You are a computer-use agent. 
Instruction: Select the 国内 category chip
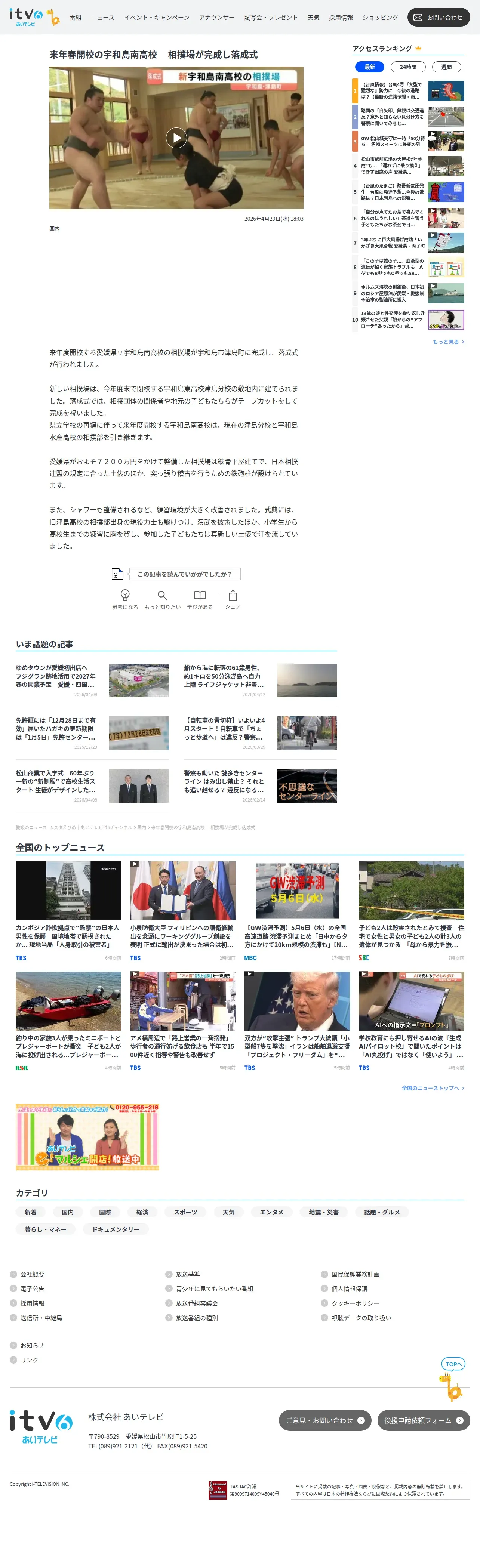click(68, 1212)
